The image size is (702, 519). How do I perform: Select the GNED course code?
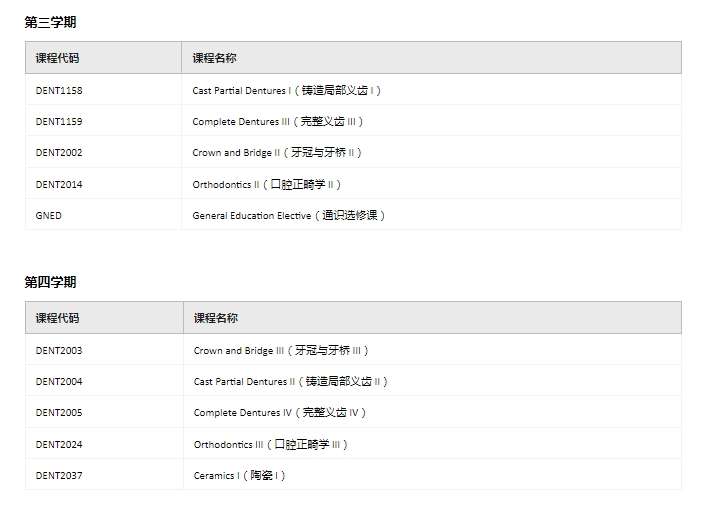pyautogui.click(x=48, y=215)
